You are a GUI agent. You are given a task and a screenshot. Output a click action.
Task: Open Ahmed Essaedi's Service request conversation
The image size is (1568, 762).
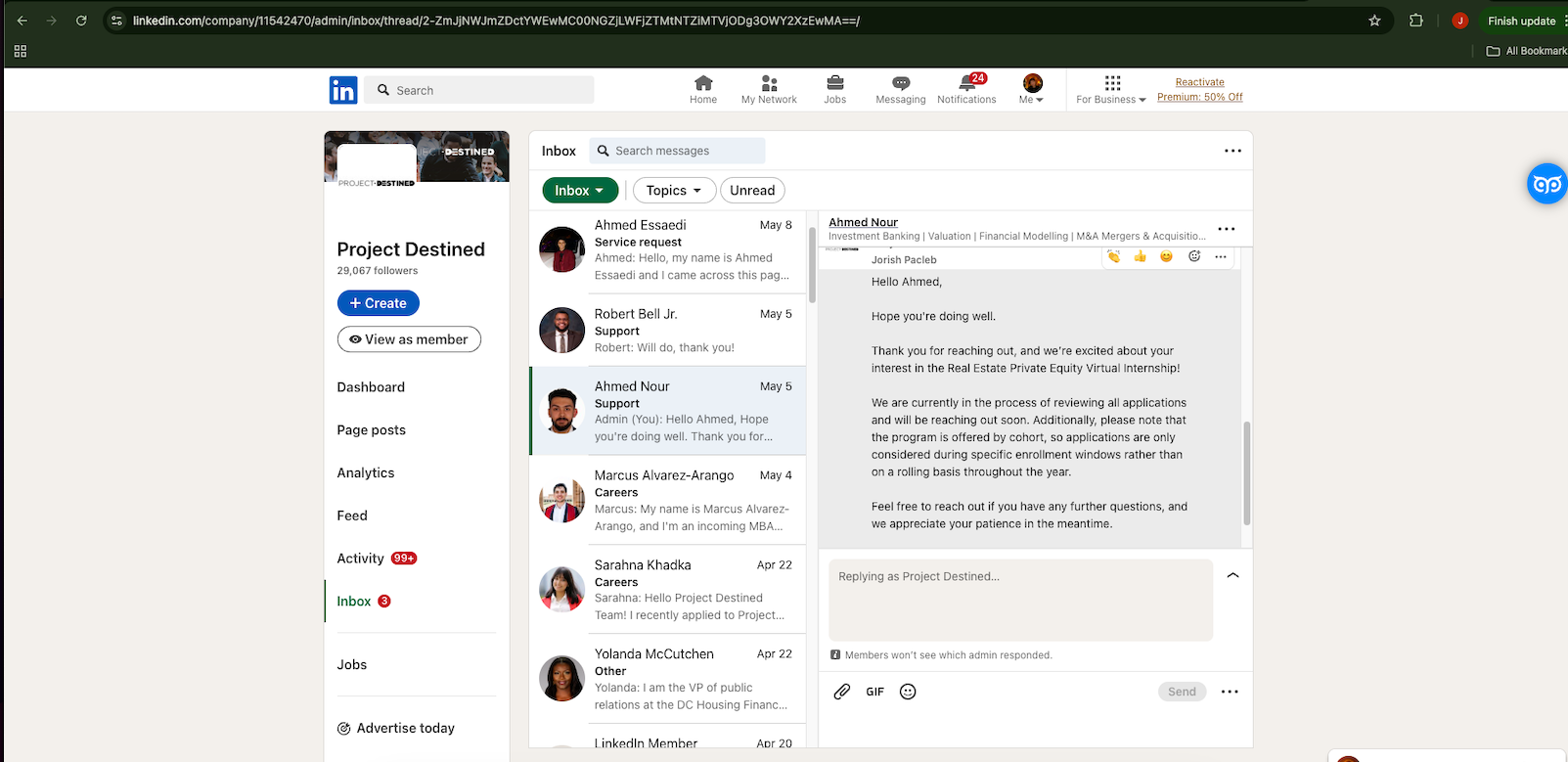(x=668, y=250)
